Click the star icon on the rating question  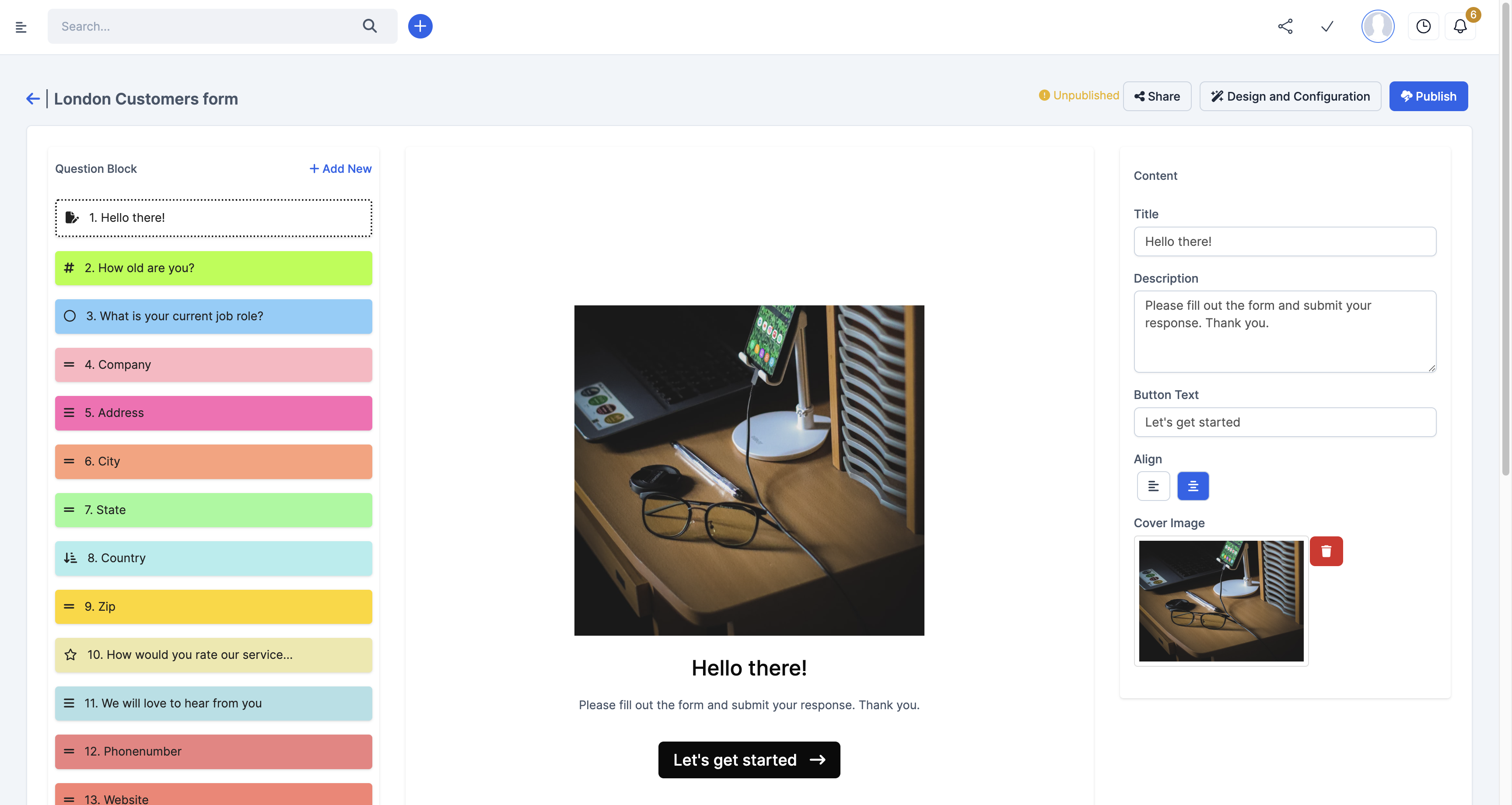tap(70, 654)
